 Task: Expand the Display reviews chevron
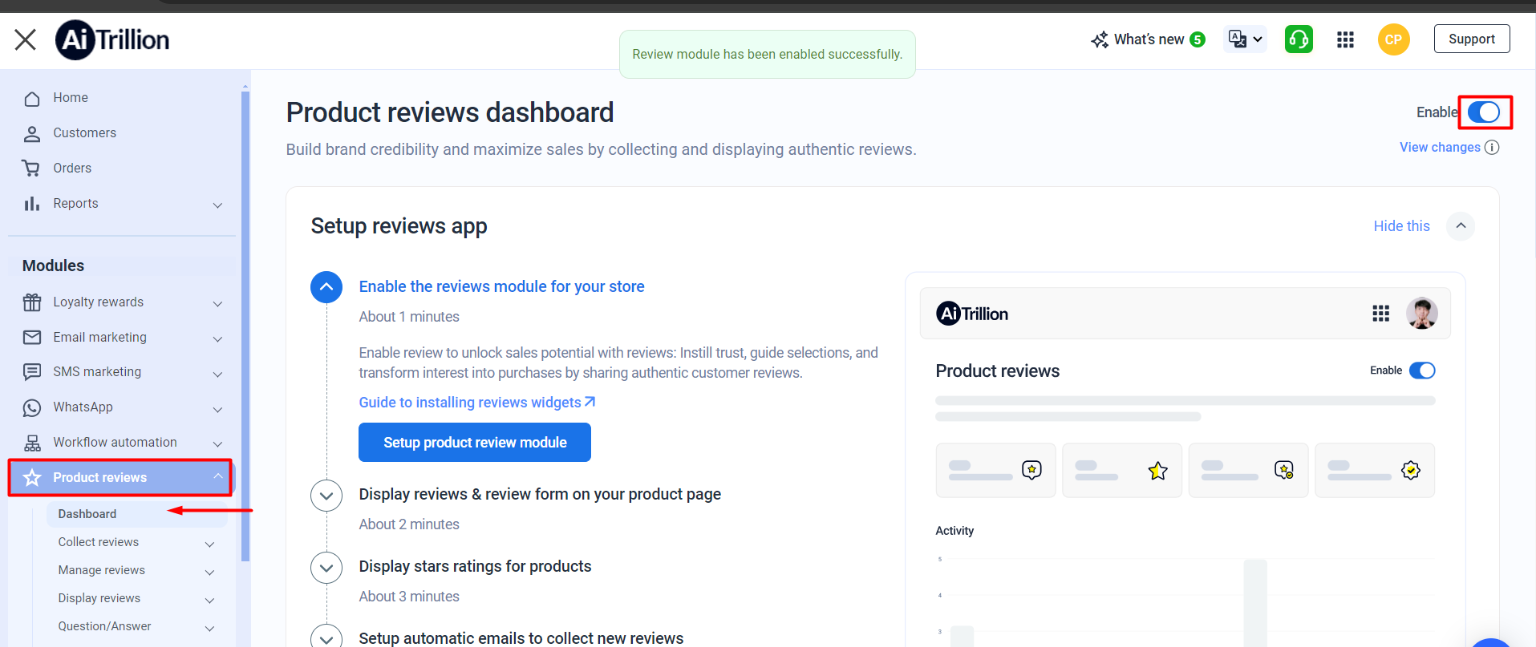(210, 600)
